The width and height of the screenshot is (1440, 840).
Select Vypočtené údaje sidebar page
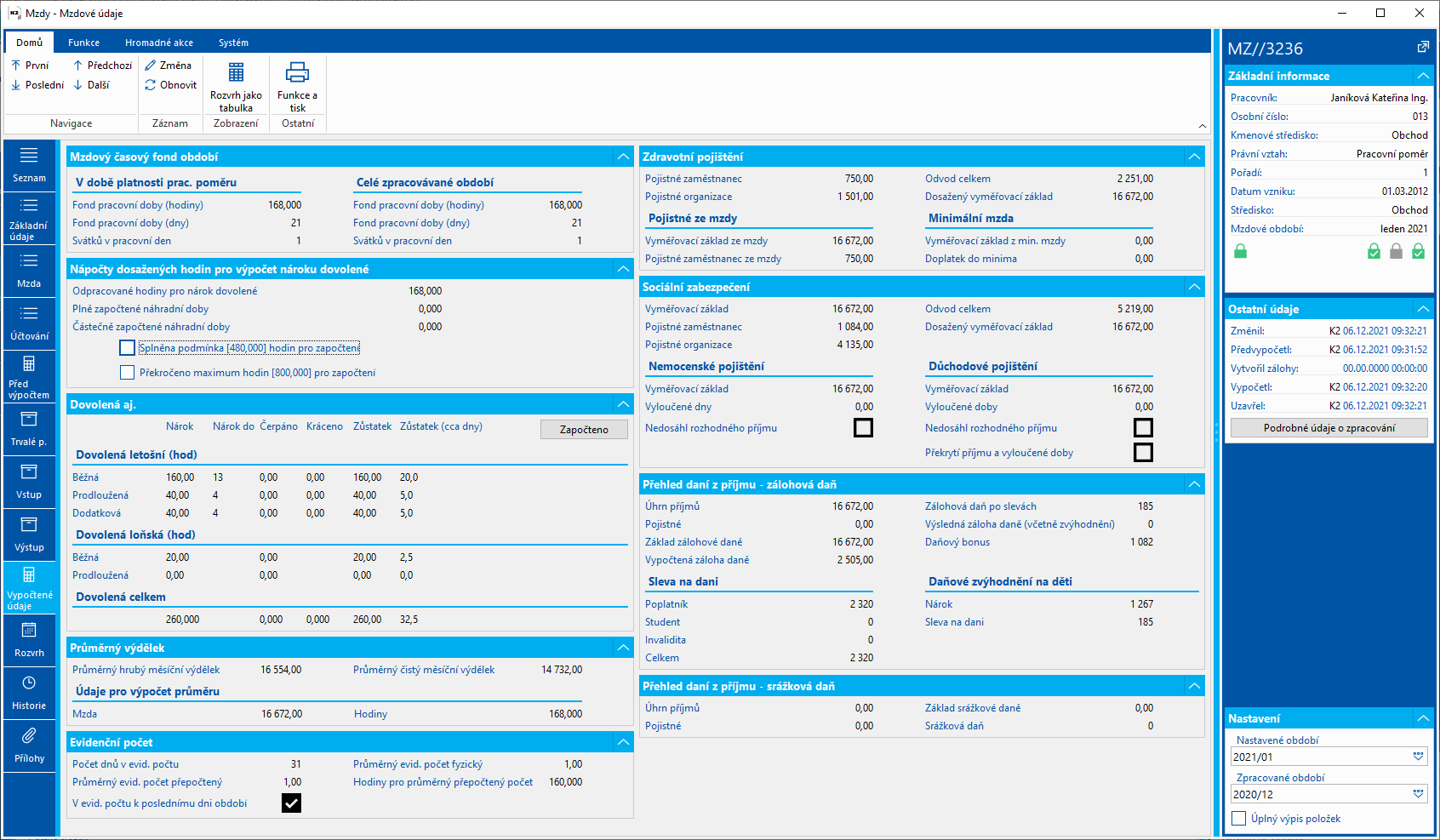[29, 587]
